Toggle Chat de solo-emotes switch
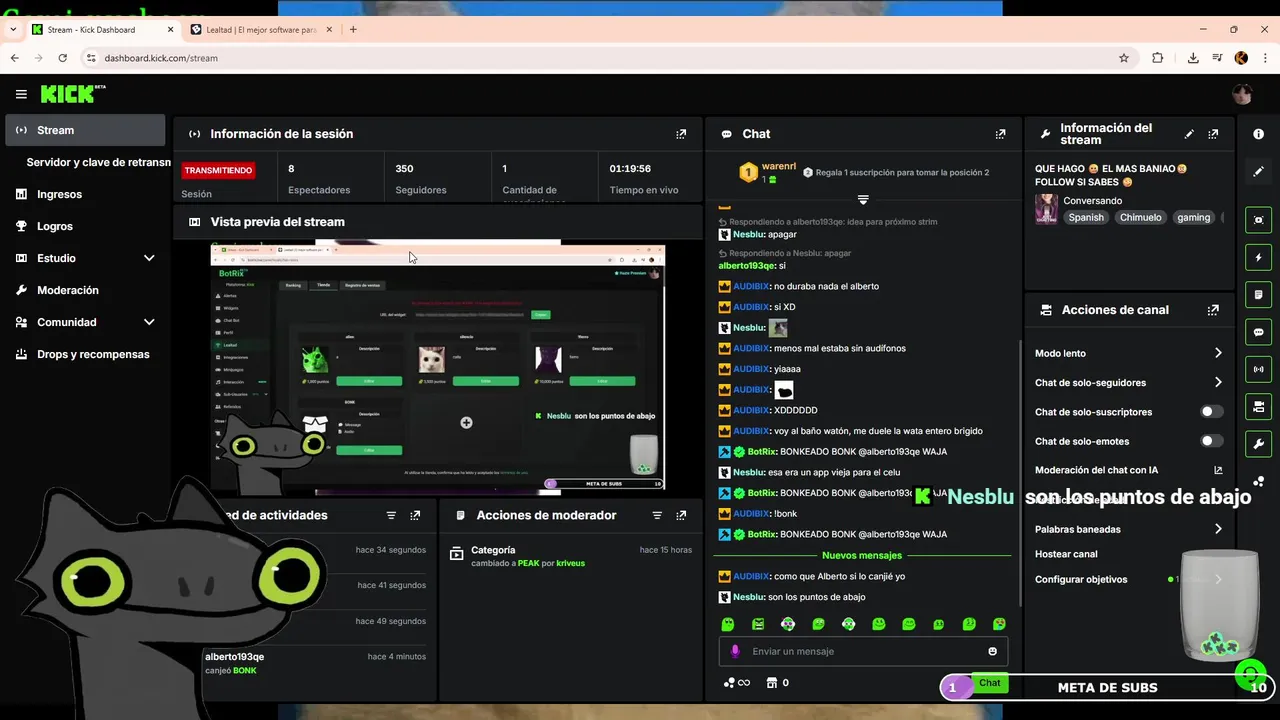Image resolution: width=1280 pixels, height=720 pixels. tap(1211, 441)
